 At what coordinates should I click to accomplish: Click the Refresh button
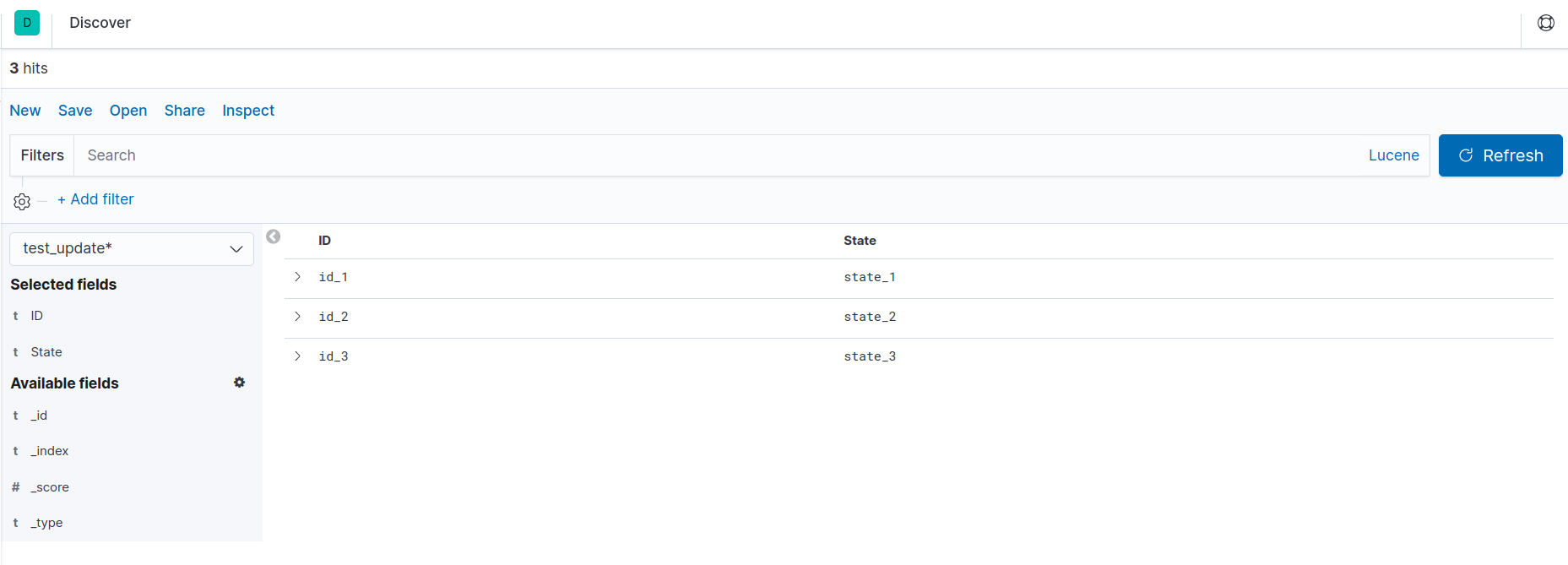click(1500, 155)
